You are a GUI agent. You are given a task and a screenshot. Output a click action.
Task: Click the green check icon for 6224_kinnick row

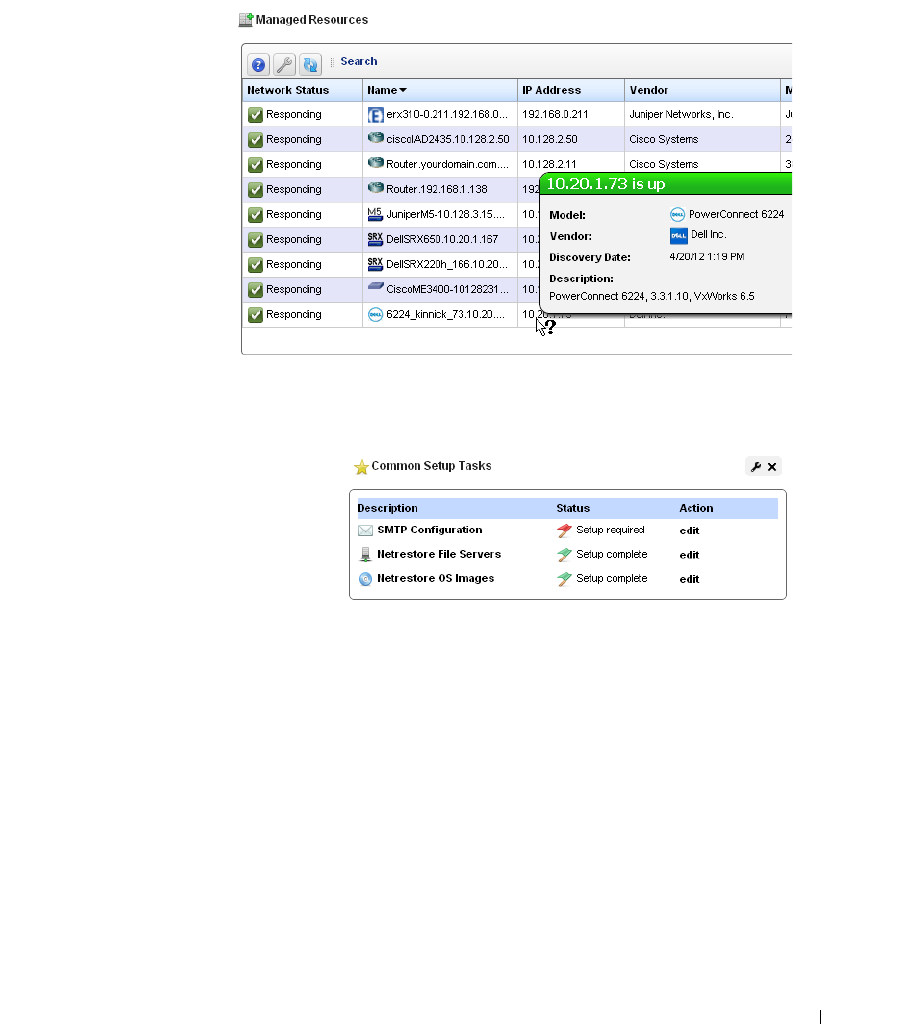(255, 315)
